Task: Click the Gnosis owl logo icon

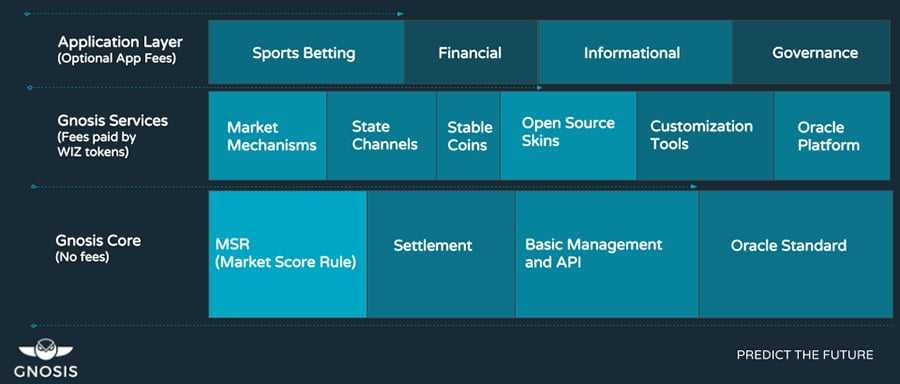Action: point(46,351)
